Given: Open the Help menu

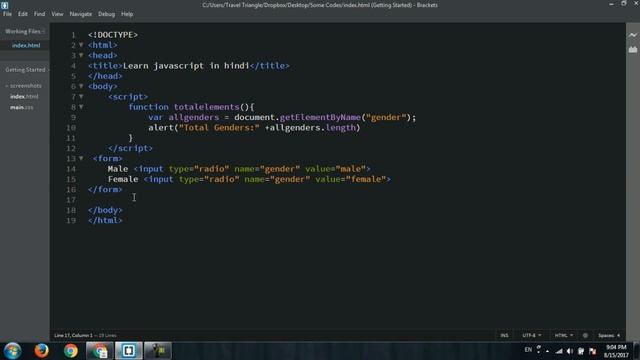Looking at the screenshot, I should [x=127, y=14].
